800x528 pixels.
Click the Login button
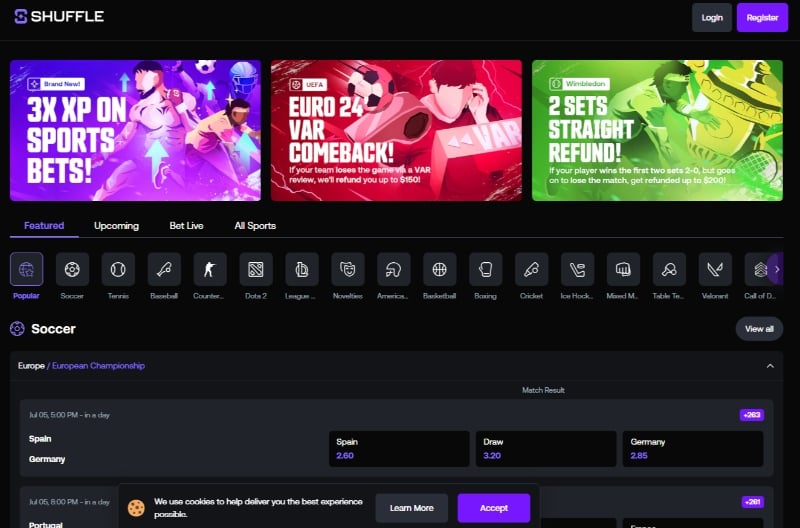[712, 17]
